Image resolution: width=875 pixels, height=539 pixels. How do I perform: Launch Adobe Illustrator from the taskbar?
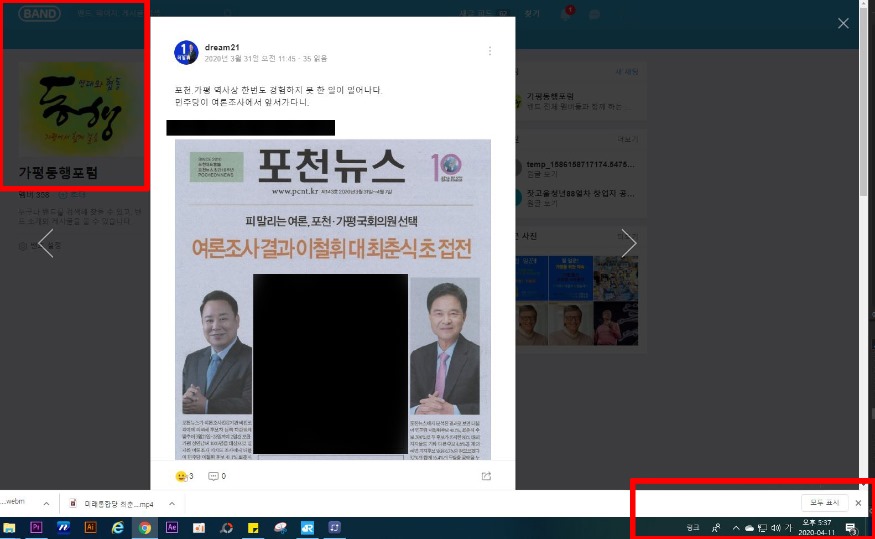90,527
